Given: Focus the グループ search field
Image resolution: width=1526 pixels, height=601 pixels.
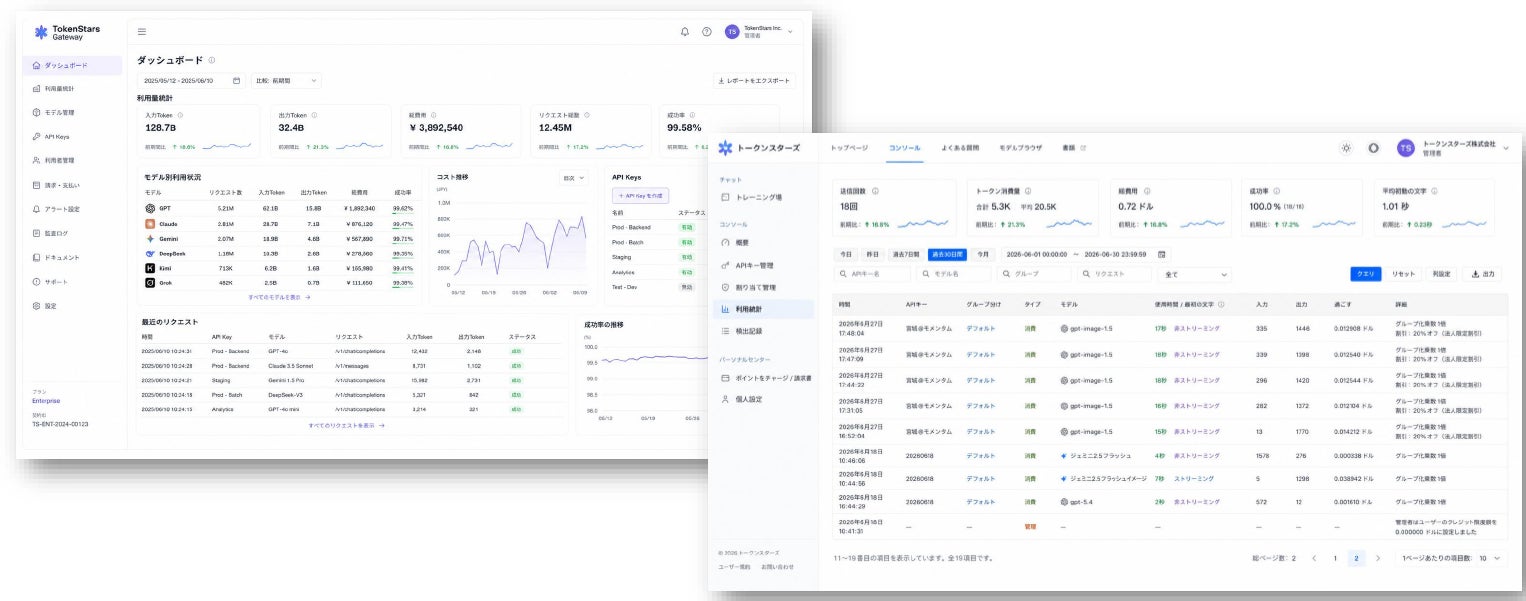Looking at the screenshot, I should 1033,274.
